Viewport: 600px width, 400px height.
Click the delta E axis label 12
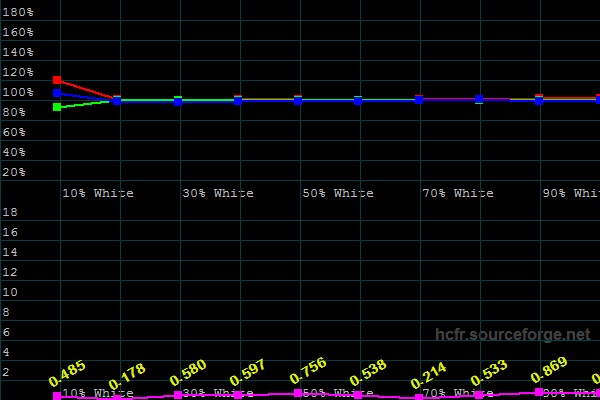(10, 272)
